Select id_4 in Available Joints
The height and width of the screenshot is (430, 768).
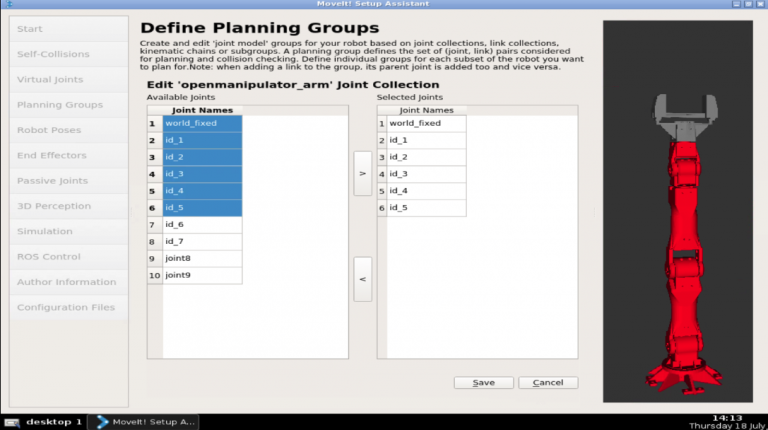pyautogui.click(x=202, y=191)
